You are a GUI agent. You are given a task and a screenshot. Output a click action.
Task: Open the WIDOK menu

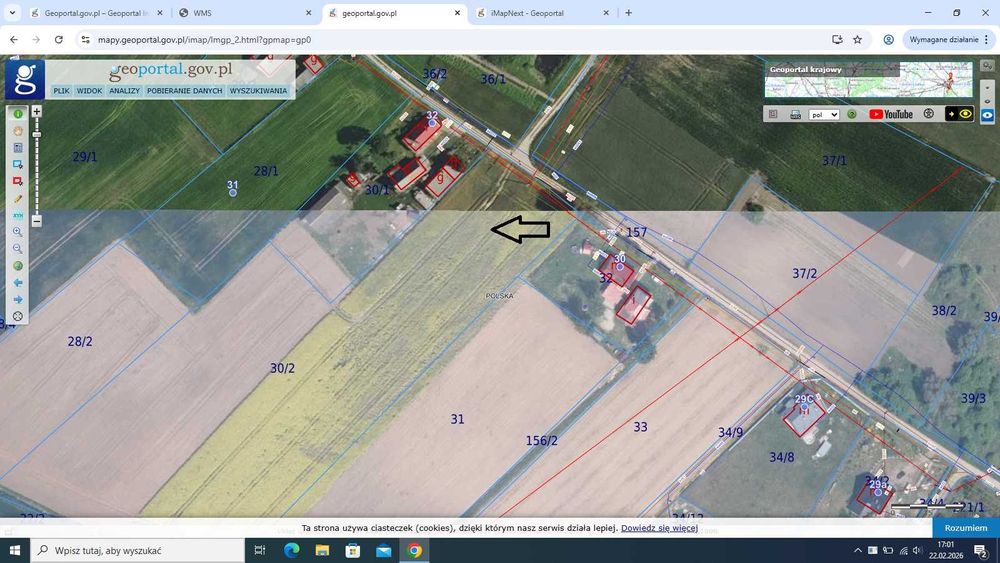89,91
